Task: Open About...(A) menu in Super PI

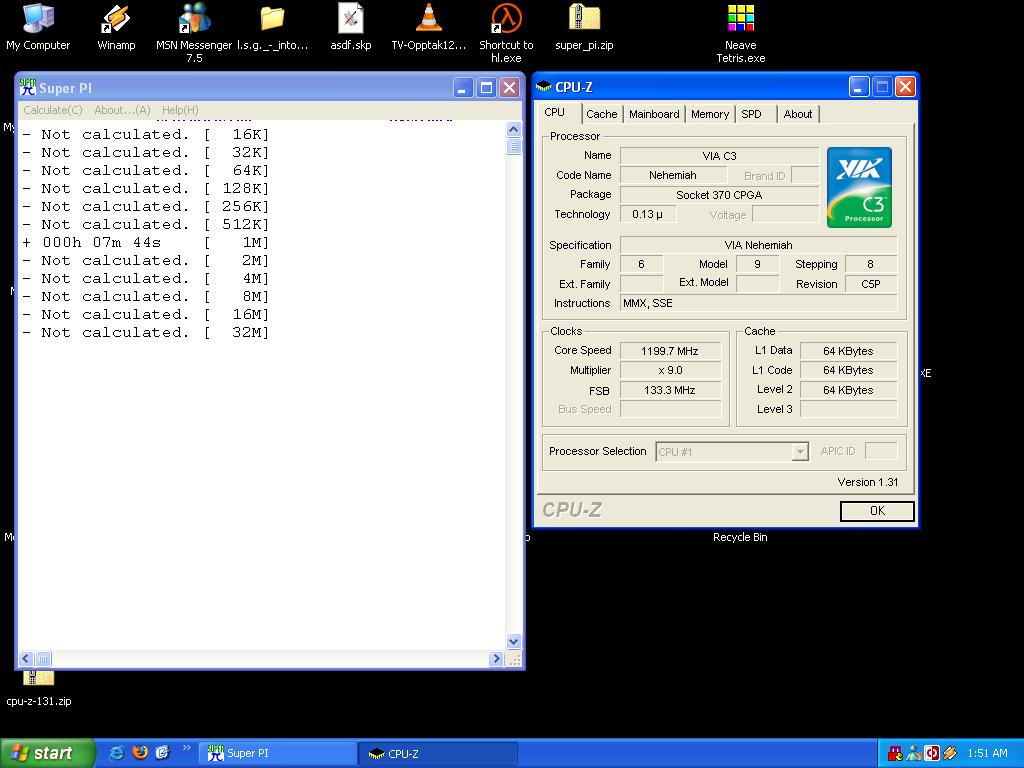Action: point(122,110)
